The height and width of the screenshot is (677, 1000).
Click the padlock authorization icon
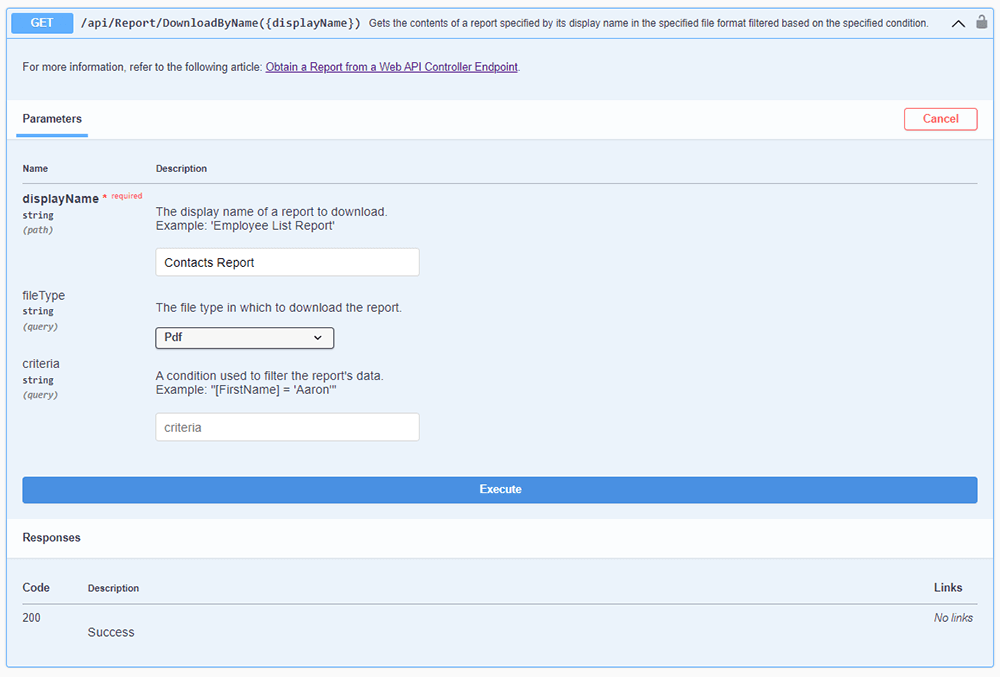coord(983,22)
